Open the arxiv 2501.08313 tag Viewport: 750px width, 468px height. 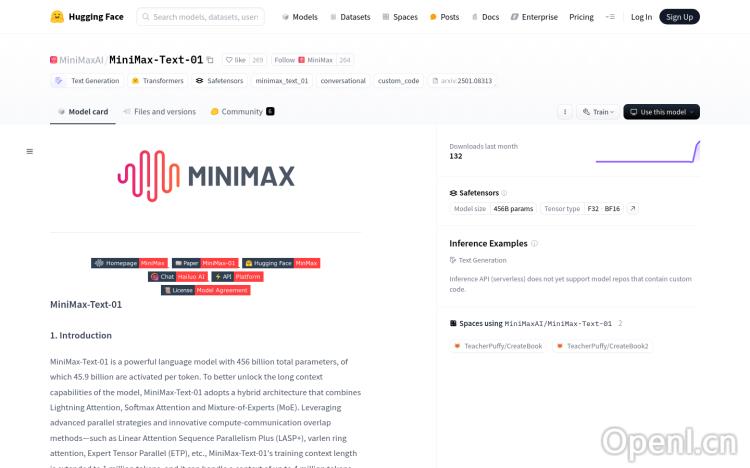tap(462, 81)
